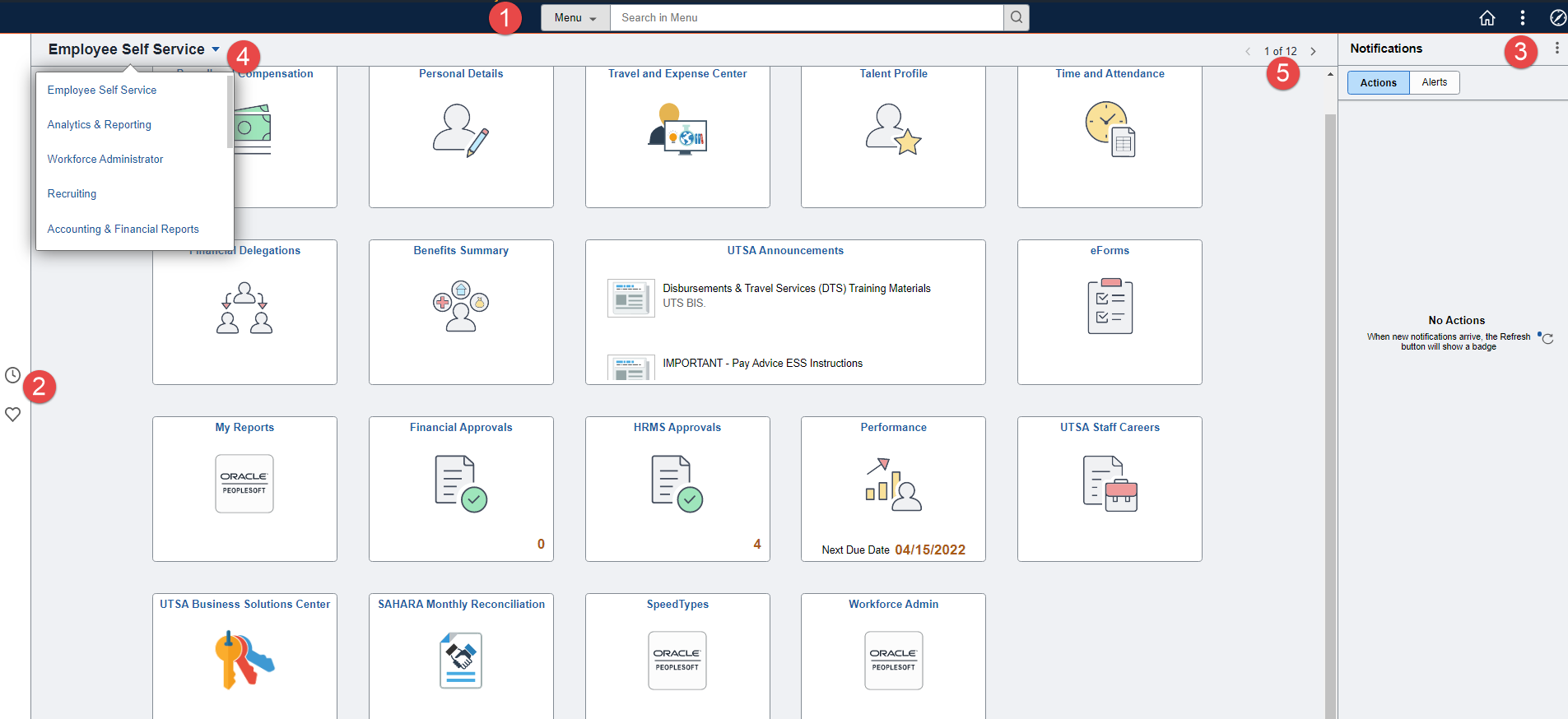Select Employee Self Service from homepage list

[x=102, y=90]
